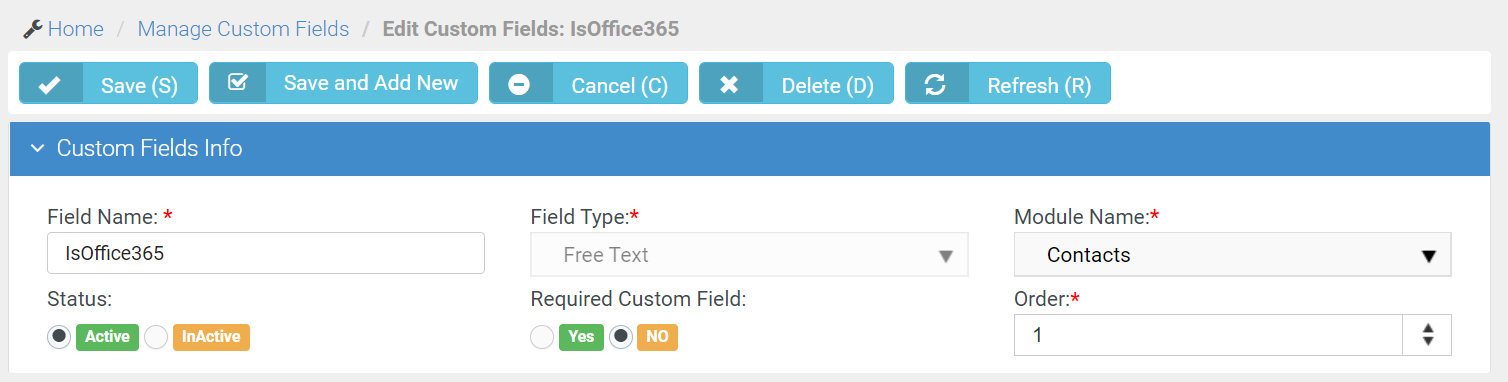Open the Module Name dropdown showing Contacts
1508x382 pixels.
[1232, 255]
